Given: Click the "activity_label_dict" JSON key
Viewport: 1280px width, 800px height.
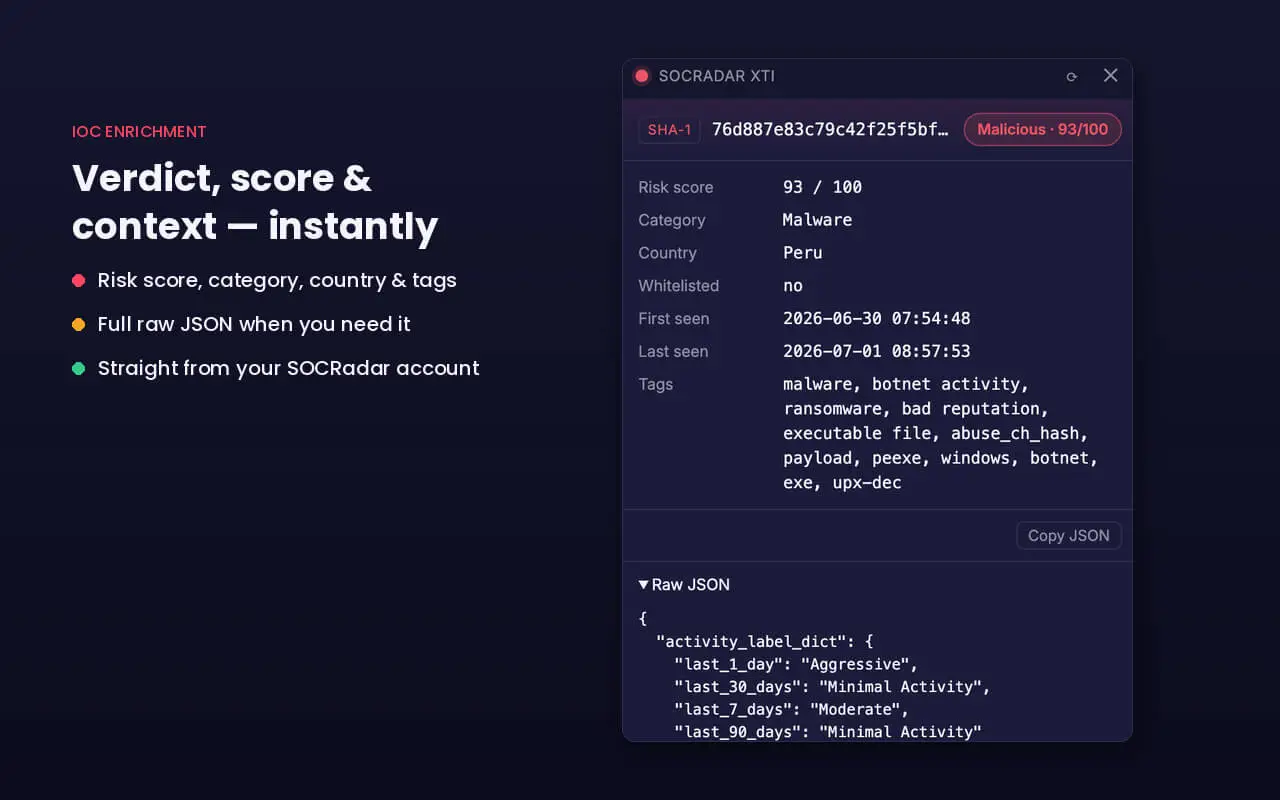Looking at the screenshot, I should [755, 641].
